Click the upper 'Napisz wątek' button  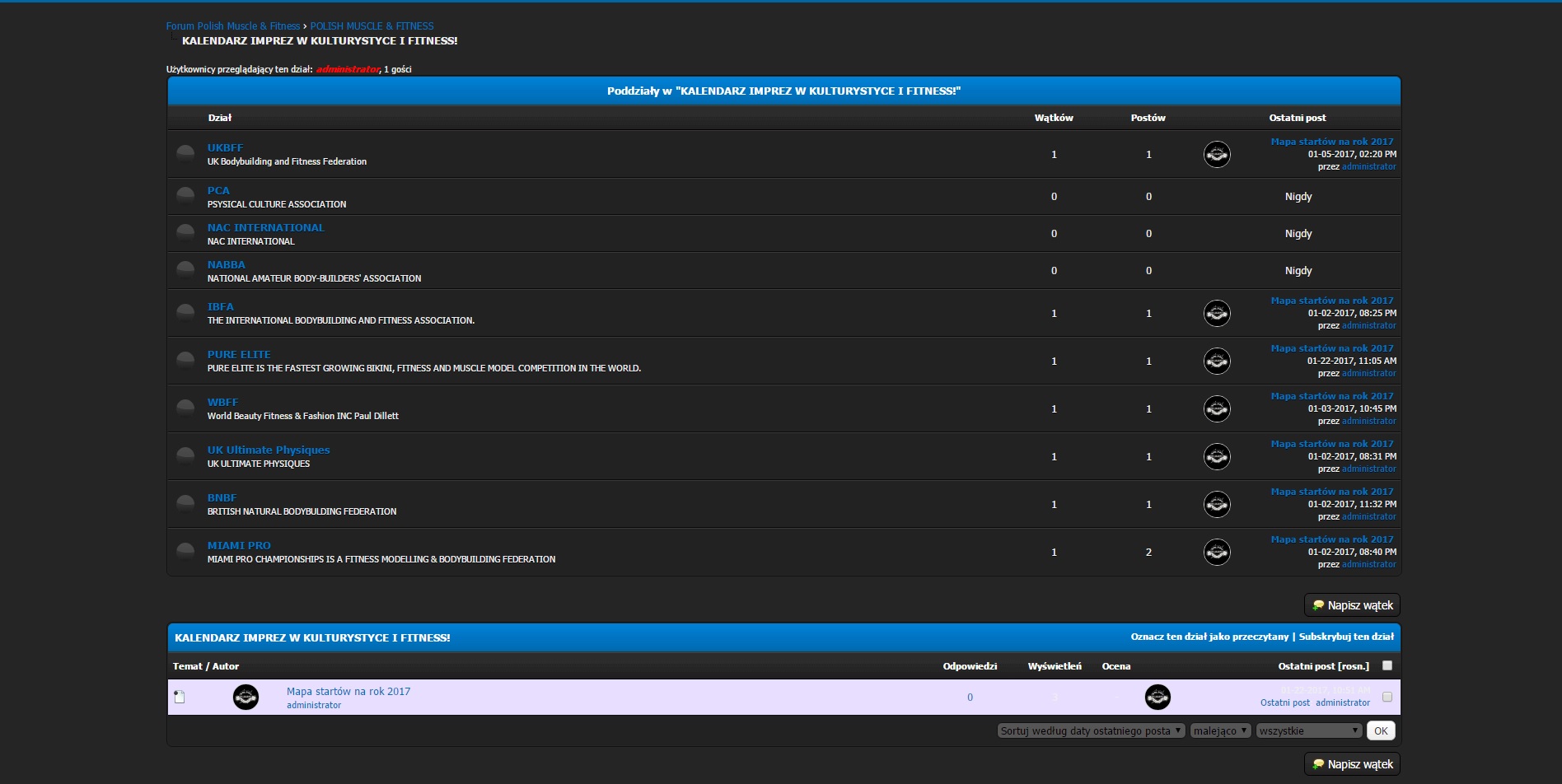coord(1352,605)
